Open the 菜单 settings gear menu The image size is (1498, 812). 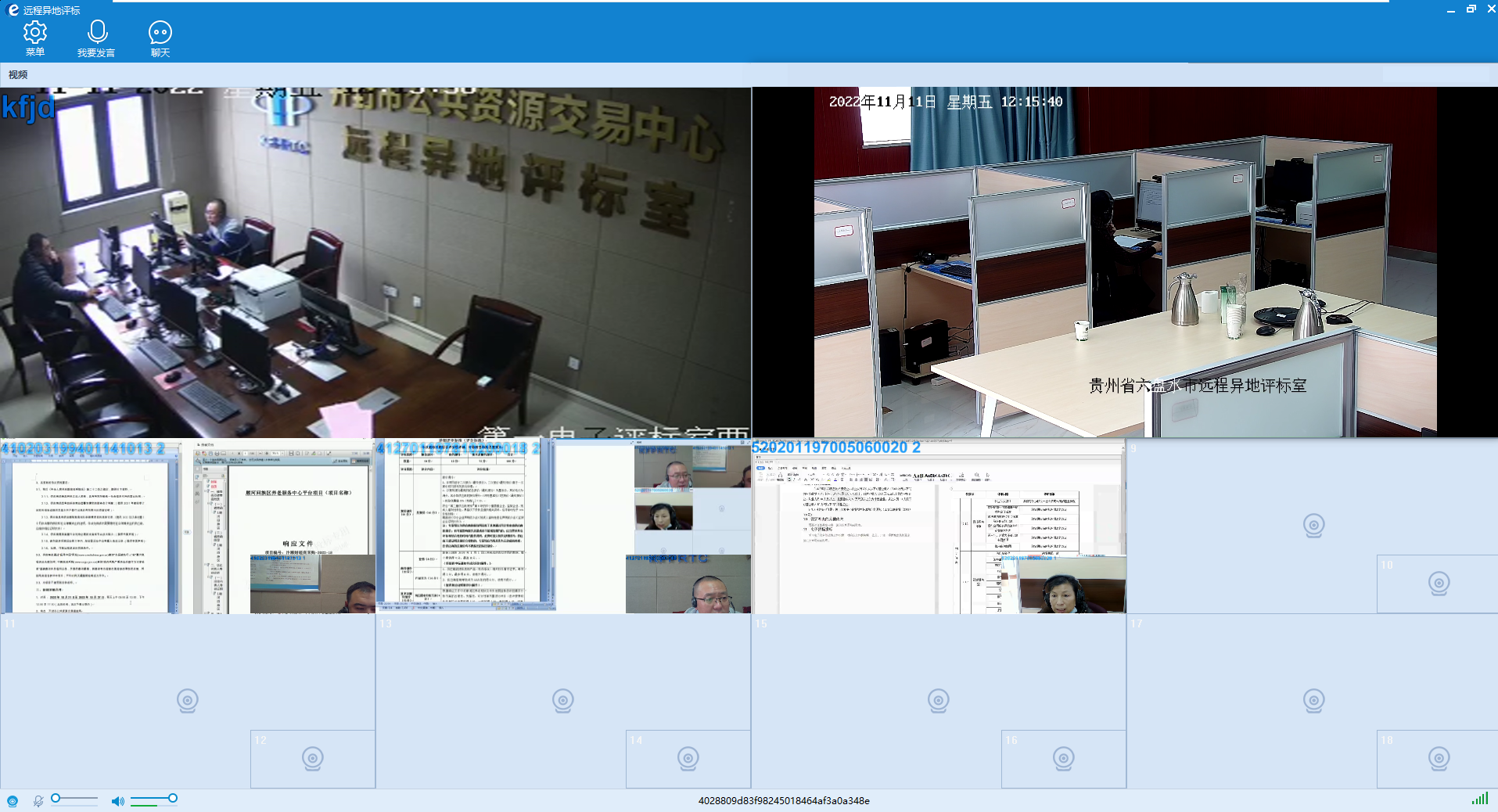(35, 38)
